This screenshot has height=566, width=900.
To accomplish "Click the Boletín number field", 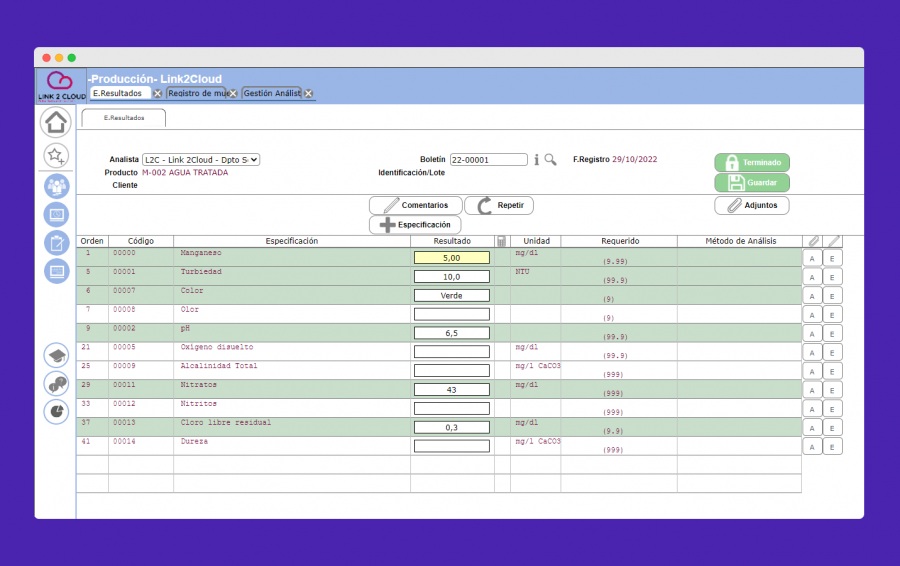I will (488, 160).
